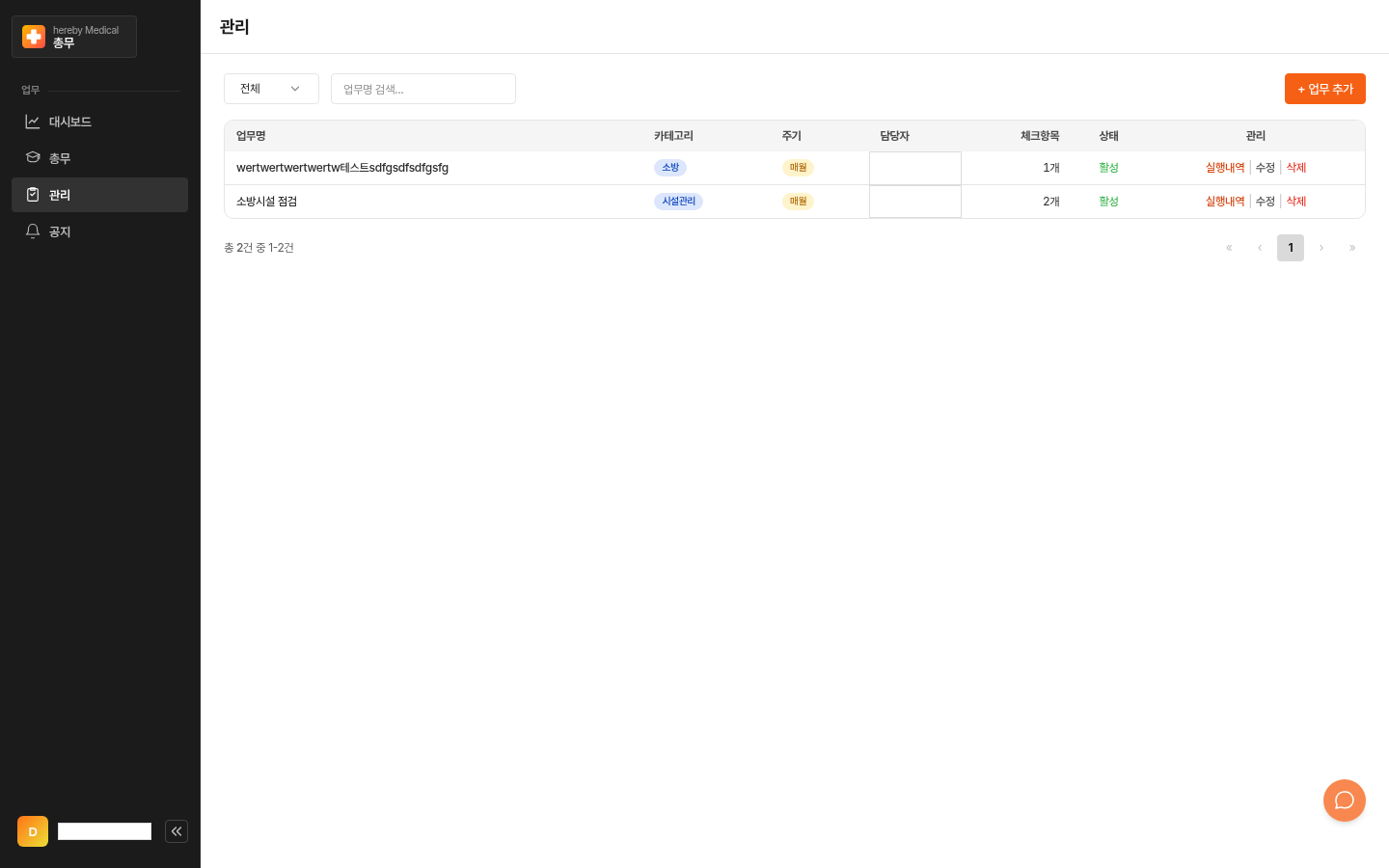Open 실행내역 for 소방시설 점검 row
This screenshot has height=868, width=1389.
(1225, 202)
